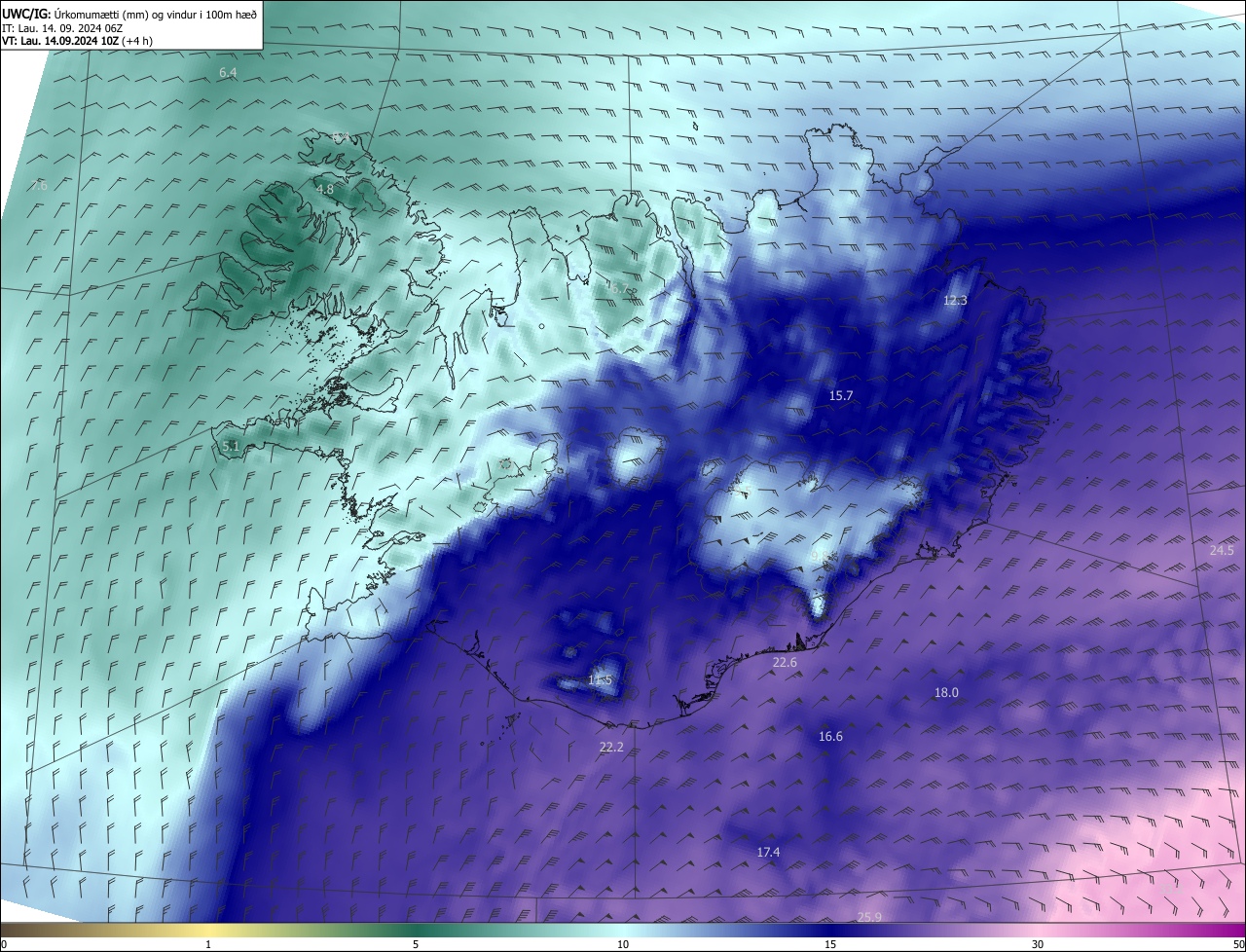Image resolution: width=1246 pixels, height=952 pixels.
Task: Click the 17.4 value label on the map
Action: tap(768, 853)
